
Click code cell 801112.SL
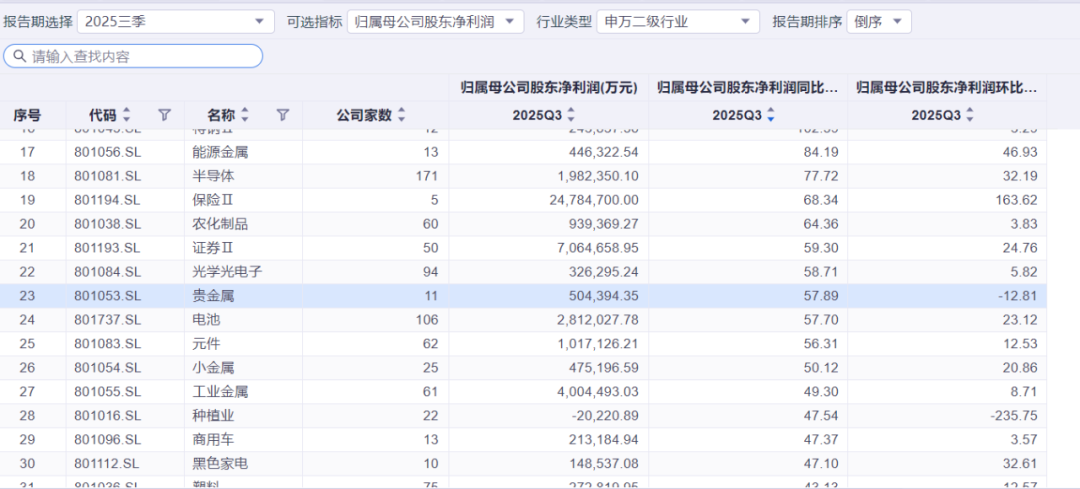coord(108,464)
